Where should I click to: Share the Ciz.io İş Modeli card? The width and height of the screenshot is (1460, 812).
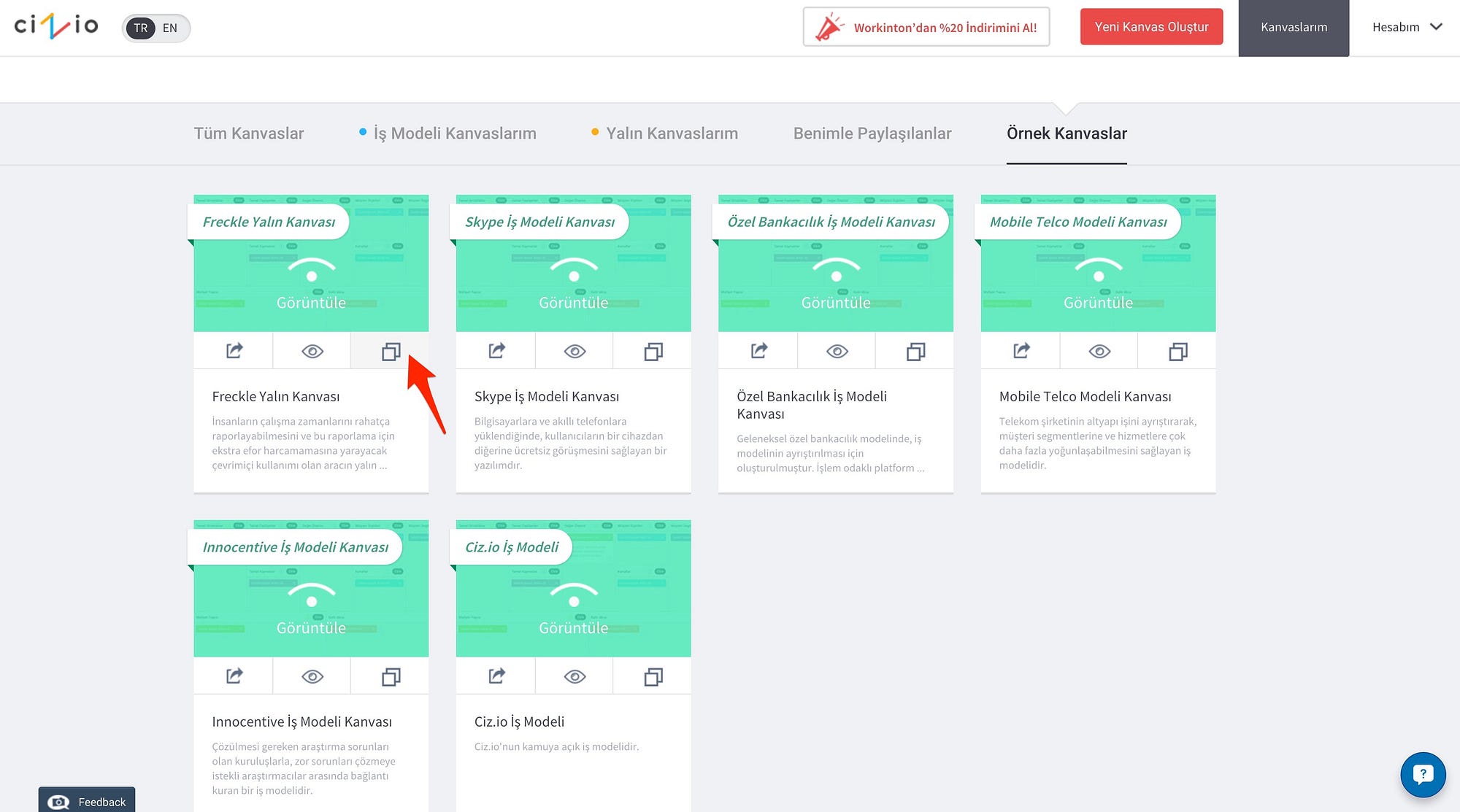pyautogui.click(x=496, y=676)
